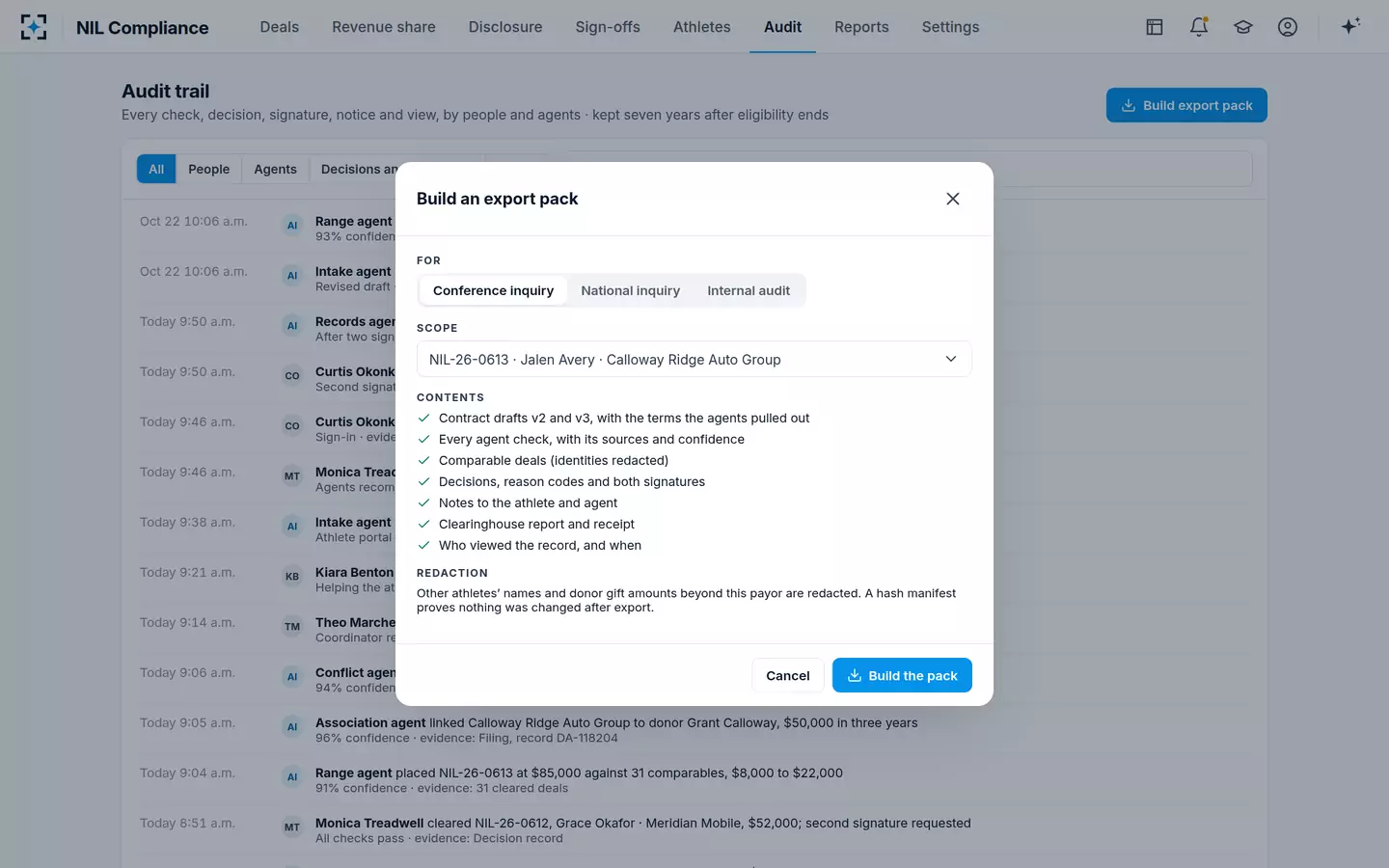Image resolution: width=1389 pixels, height=868 pixels.
Task: Click 'Today 8:51 a.m.' timestamp
Action: tap(187, 823)
